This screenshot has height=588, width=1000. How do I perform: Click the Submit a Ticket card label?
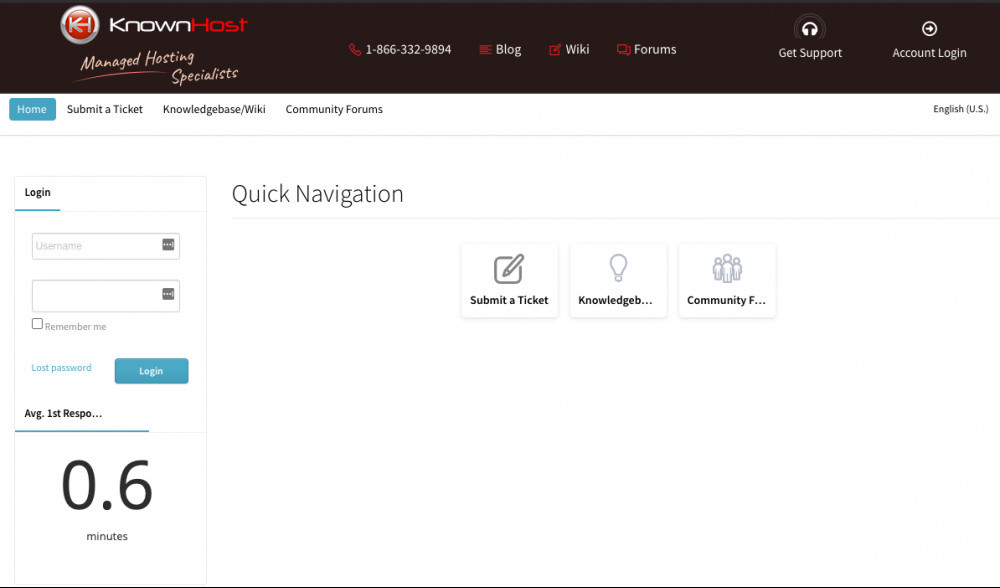coord(509,300)
